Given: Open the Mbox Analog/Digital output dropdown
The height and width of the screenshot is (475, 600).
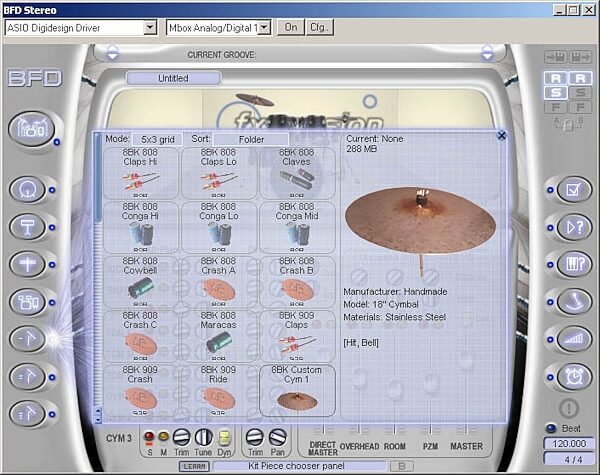Looking at the screenshot, I should [264, 28].
